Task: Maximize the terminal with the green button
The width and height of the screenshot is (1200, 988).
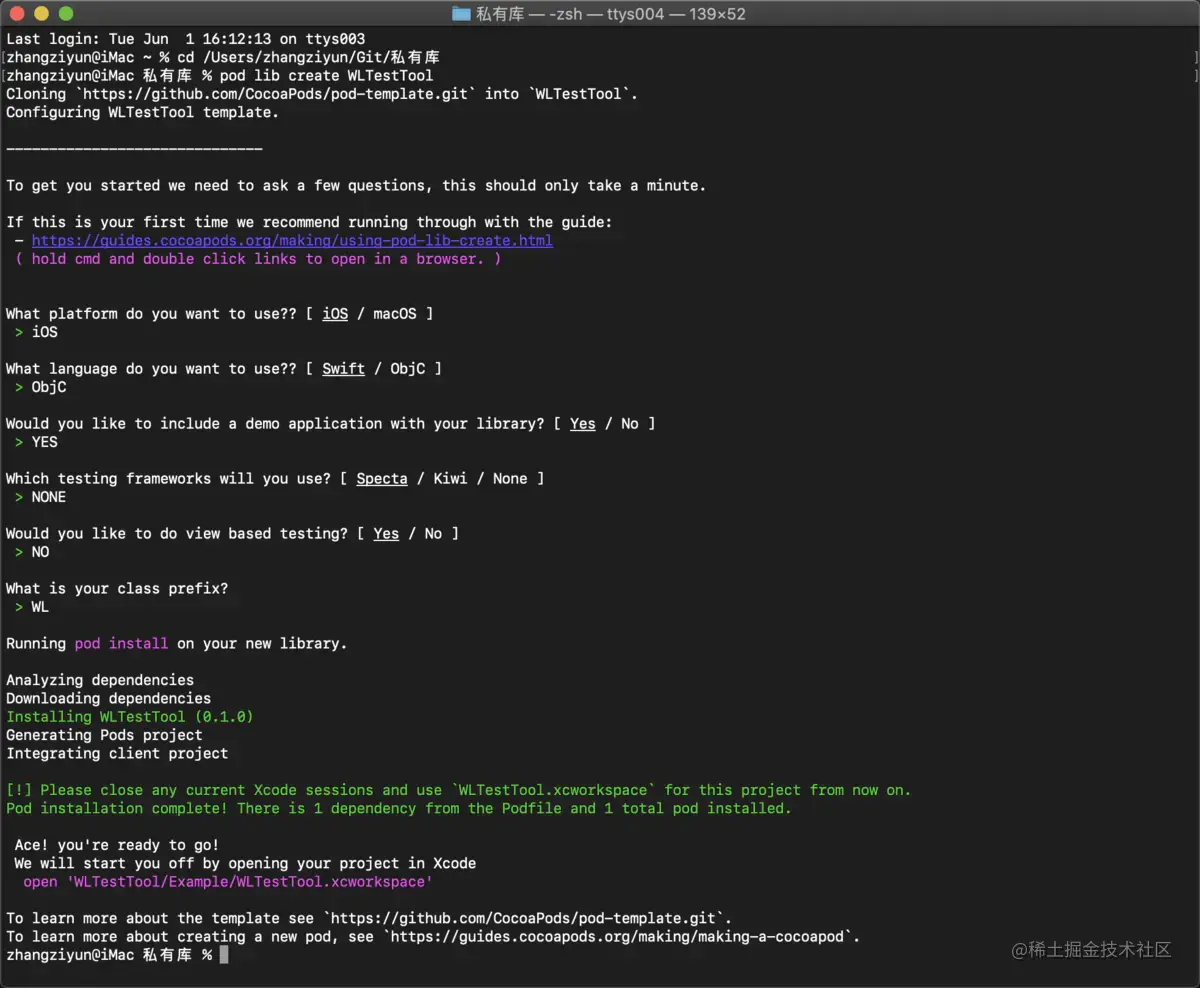Action: 65,14
